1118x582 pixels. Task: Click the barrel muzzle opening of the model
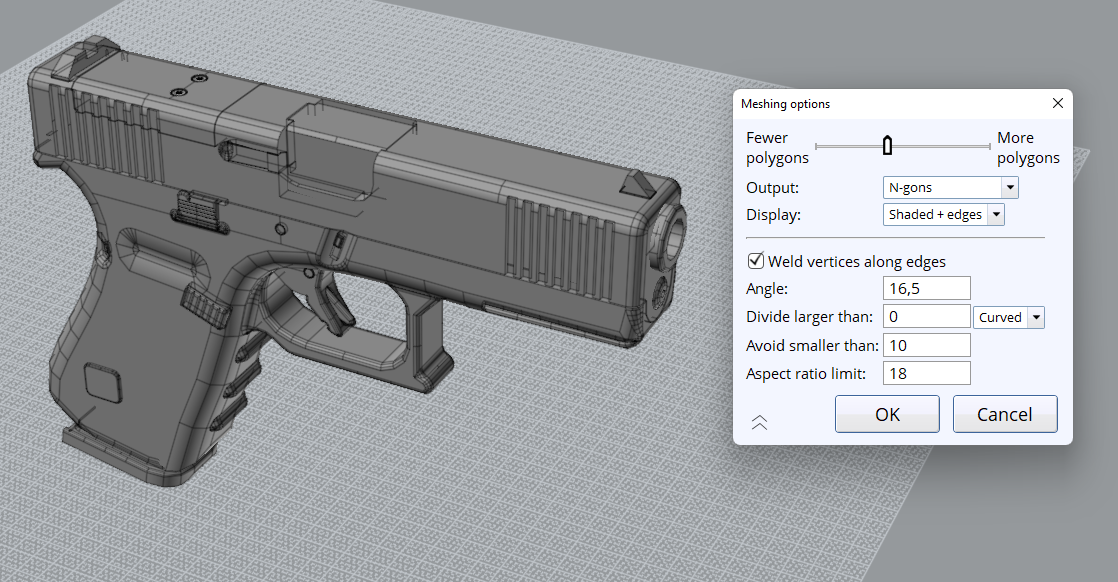(x=670, y=232)
